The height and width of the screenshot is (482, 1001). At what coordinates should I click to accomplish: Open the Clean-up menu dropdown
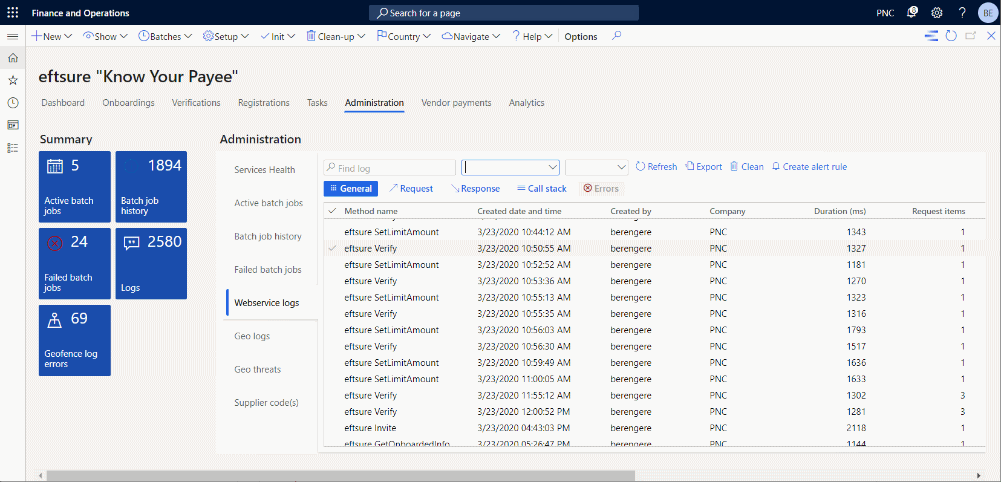click(335, 36)
